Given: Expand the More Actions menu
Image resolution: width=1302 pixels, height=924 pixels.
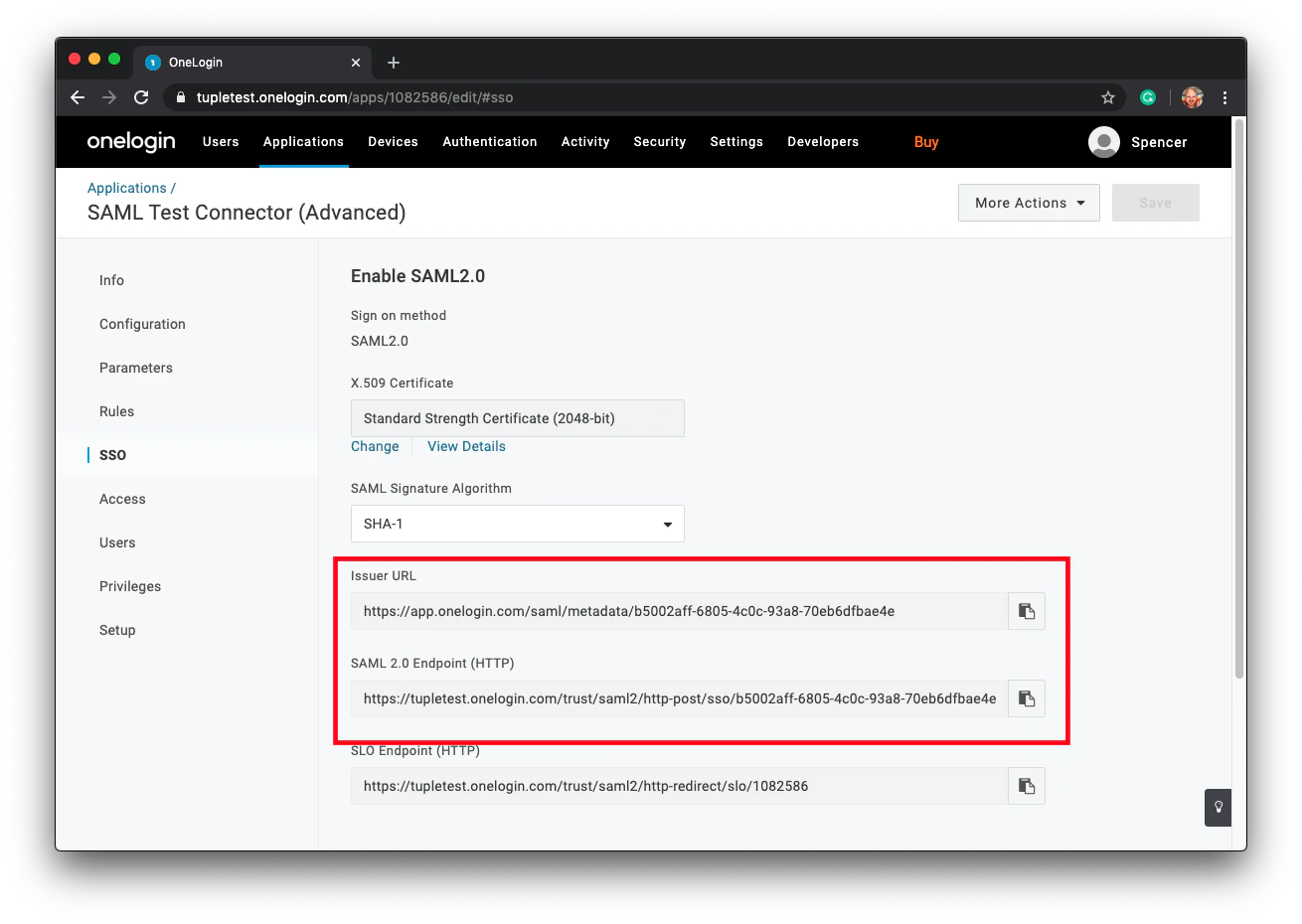Looking at the screenshot, I should click(x=1029, y=203).
